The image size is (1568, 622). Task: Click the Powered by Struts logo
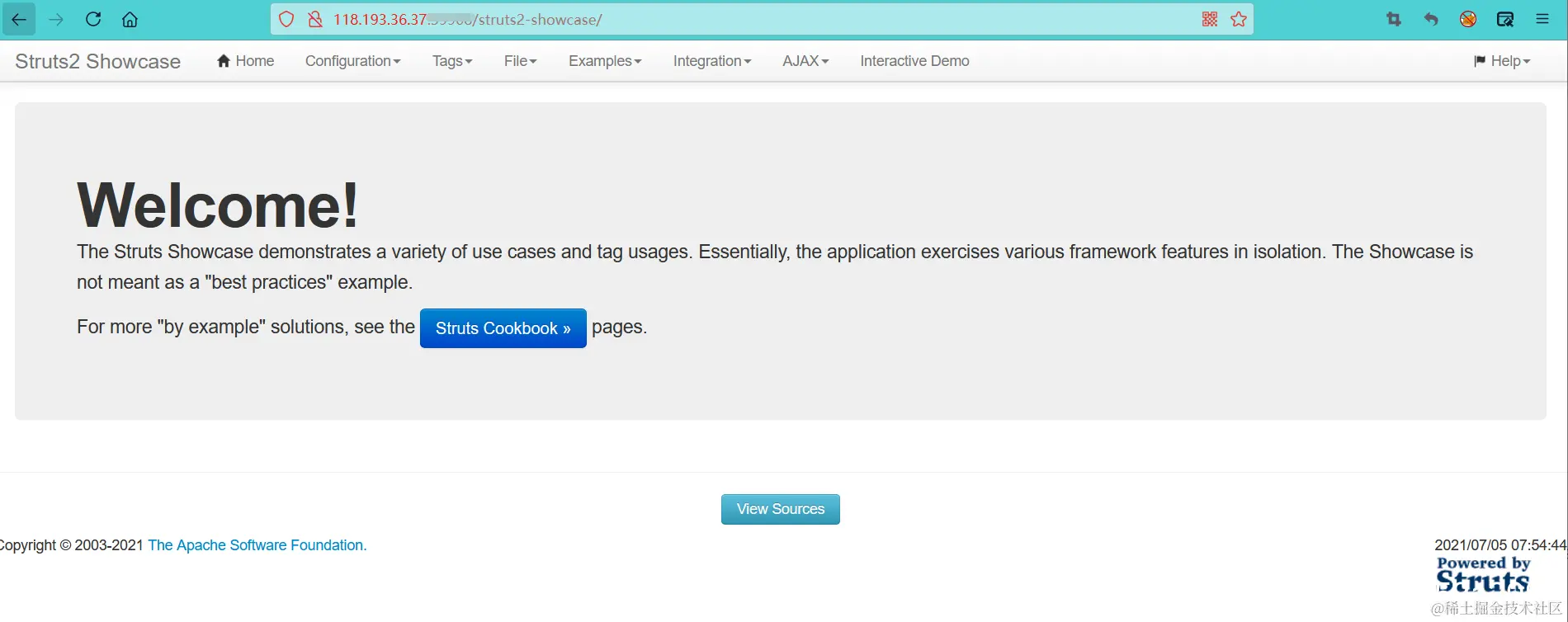[x=1483, y=574]
